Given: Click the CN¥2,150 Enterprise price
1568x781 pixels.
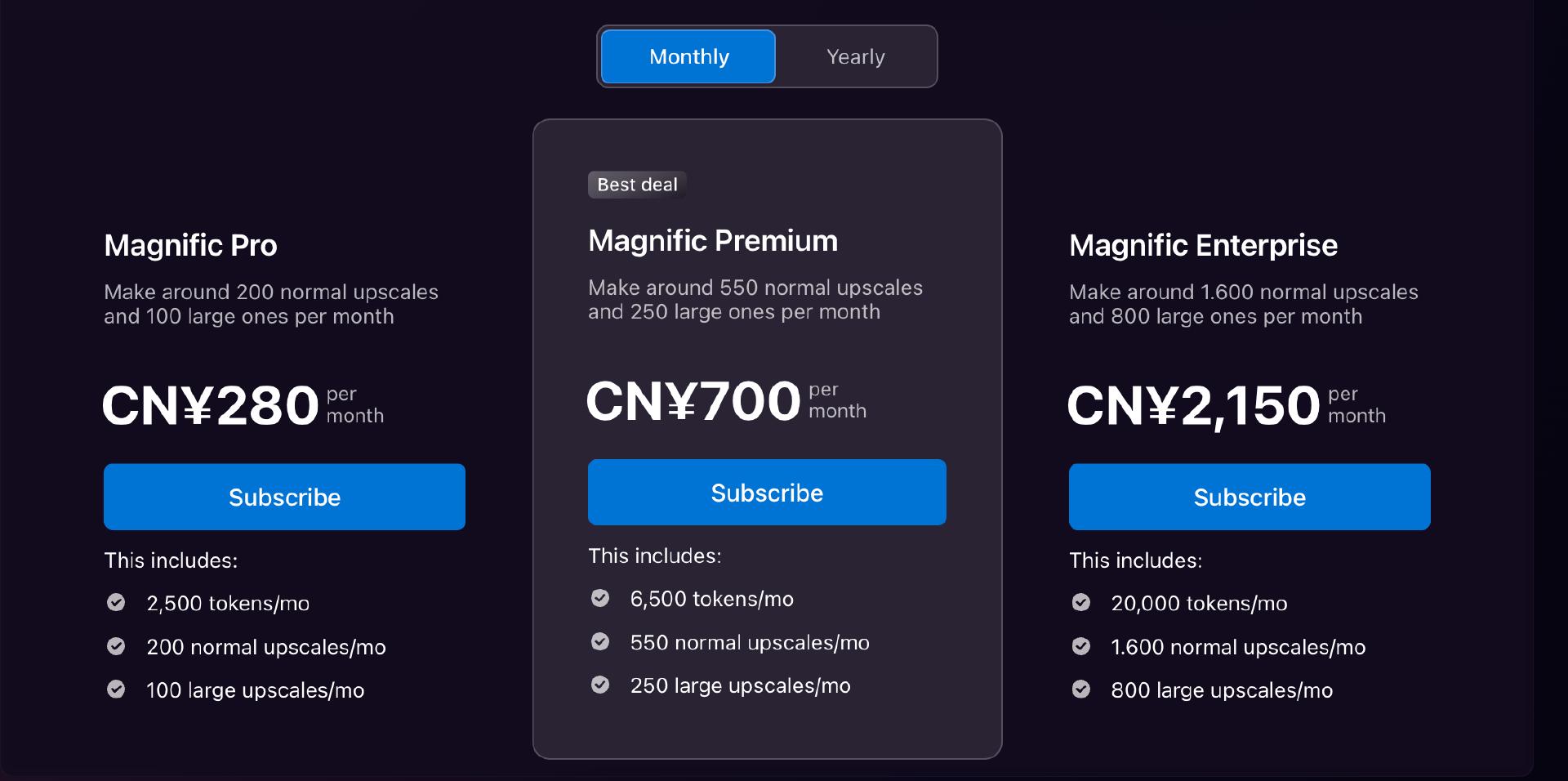Looking at the screenshot, I should (x=1227, y=405).
